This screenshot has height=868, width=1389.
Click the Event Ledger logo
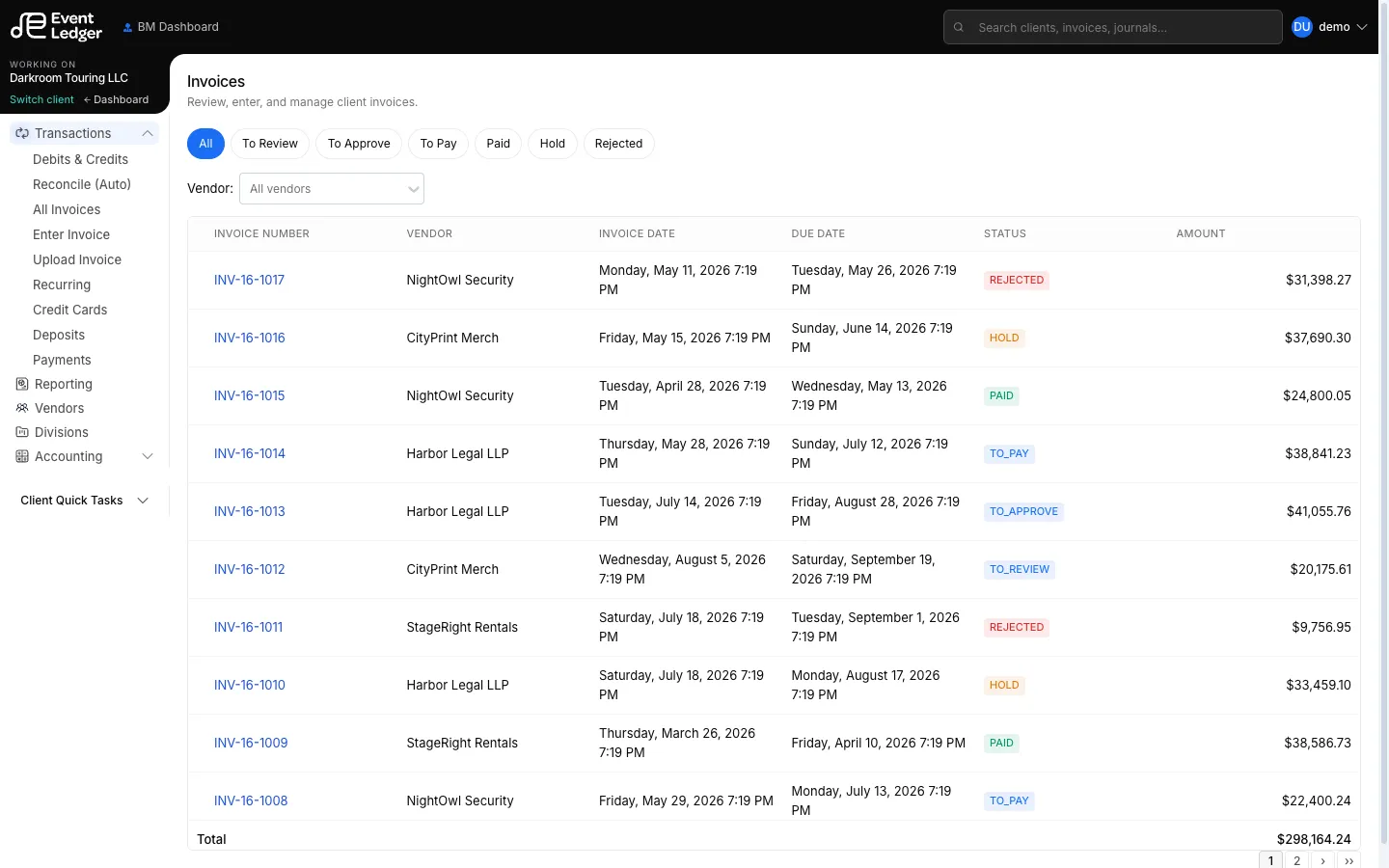[x=56, y=26]
